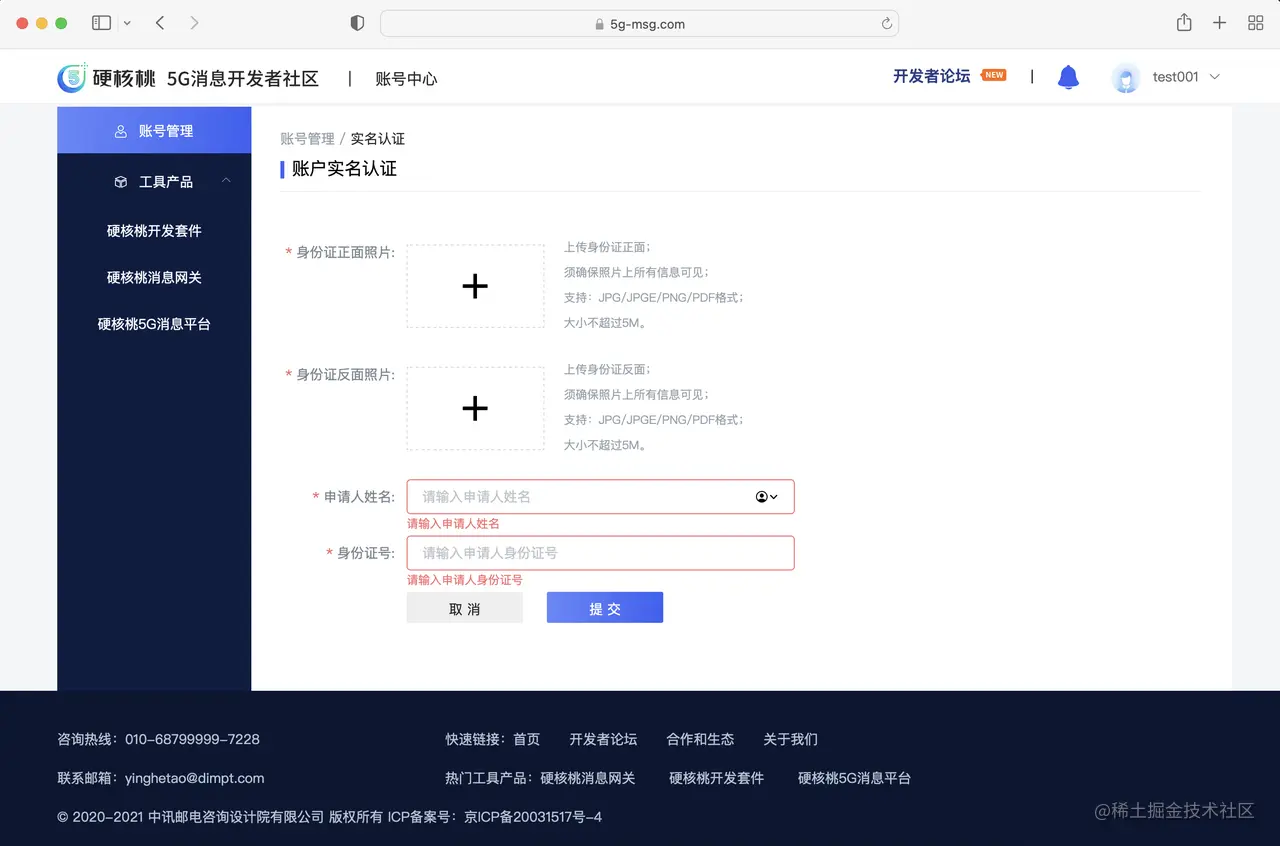Click Safari sidebar toggle icon
1280x846 pixels.
pyautogui.click(x=101, y=23)
